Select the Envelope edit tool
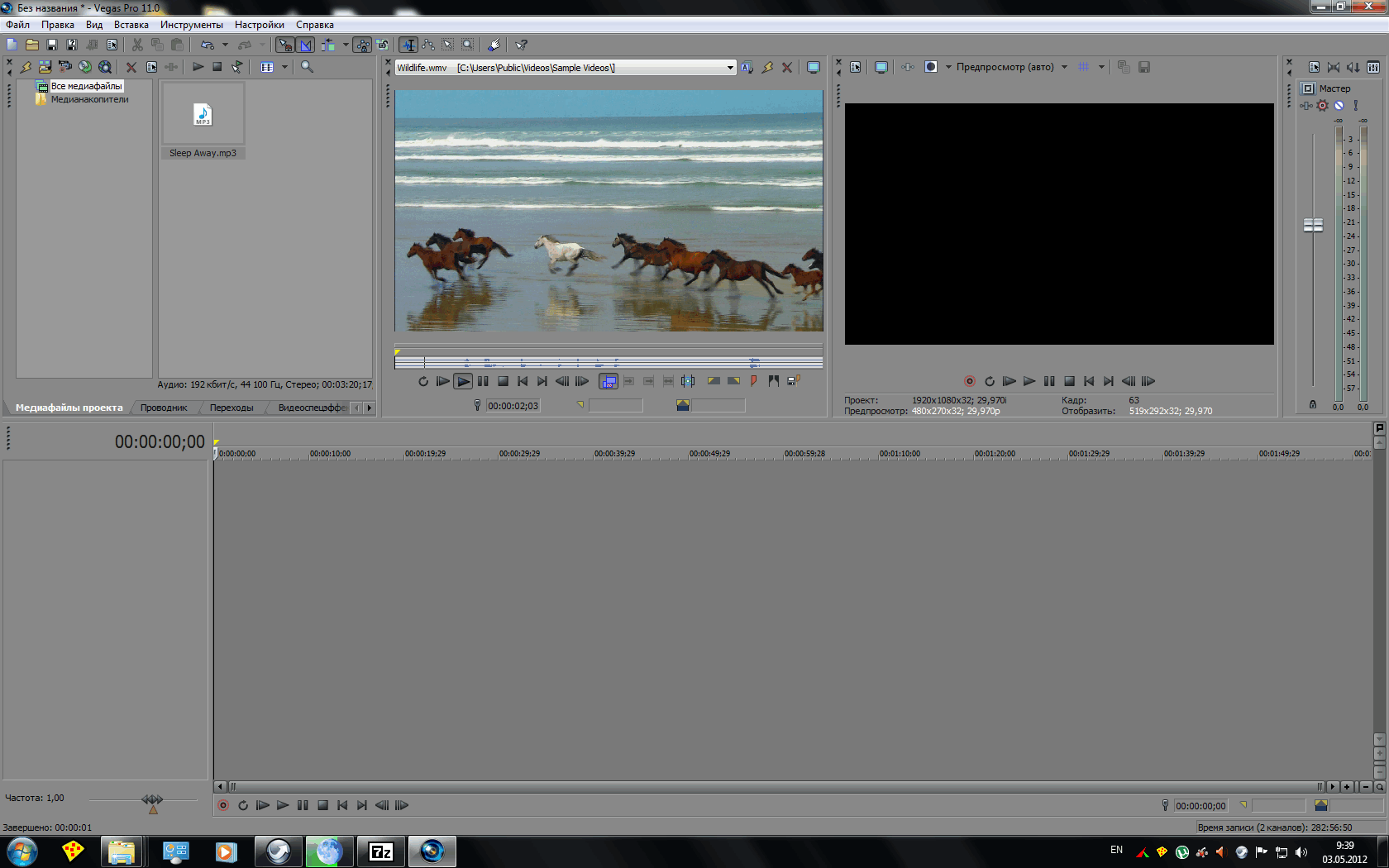The width and height of the screenshot is (1389, 868). tap(428, 45)
